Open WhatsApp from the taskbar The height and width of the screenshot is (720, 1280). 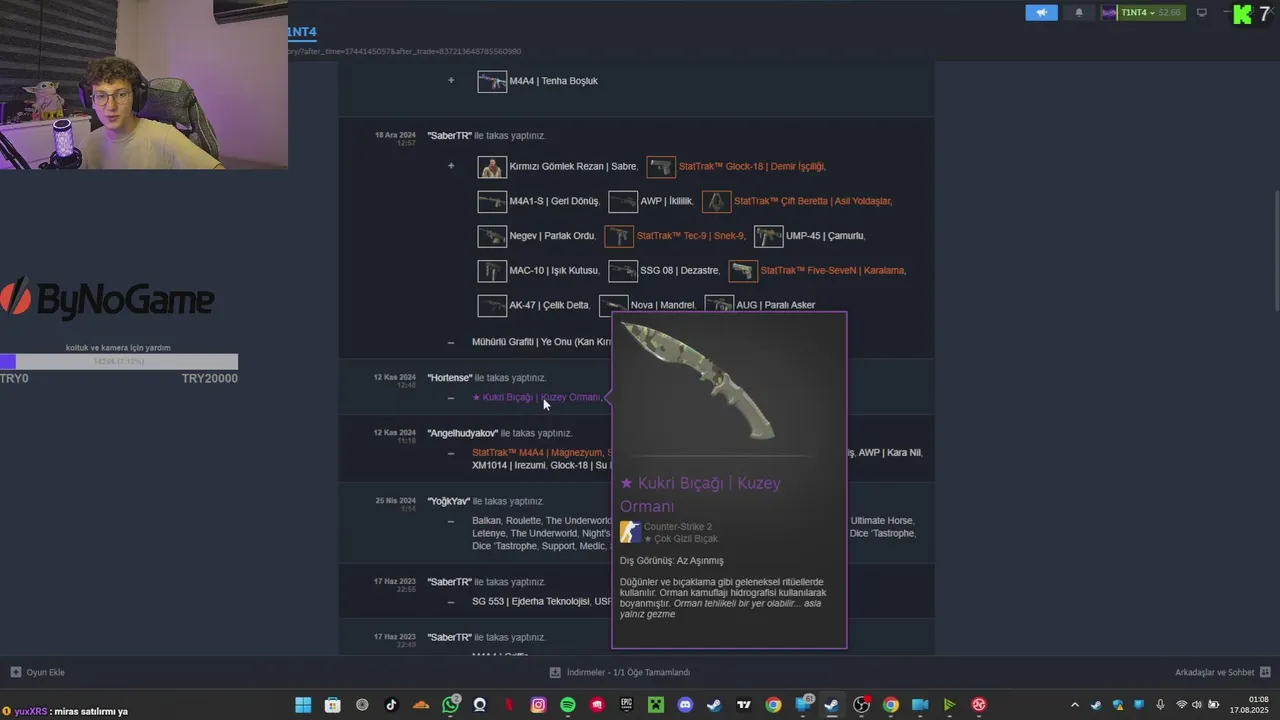coord(451,705)
